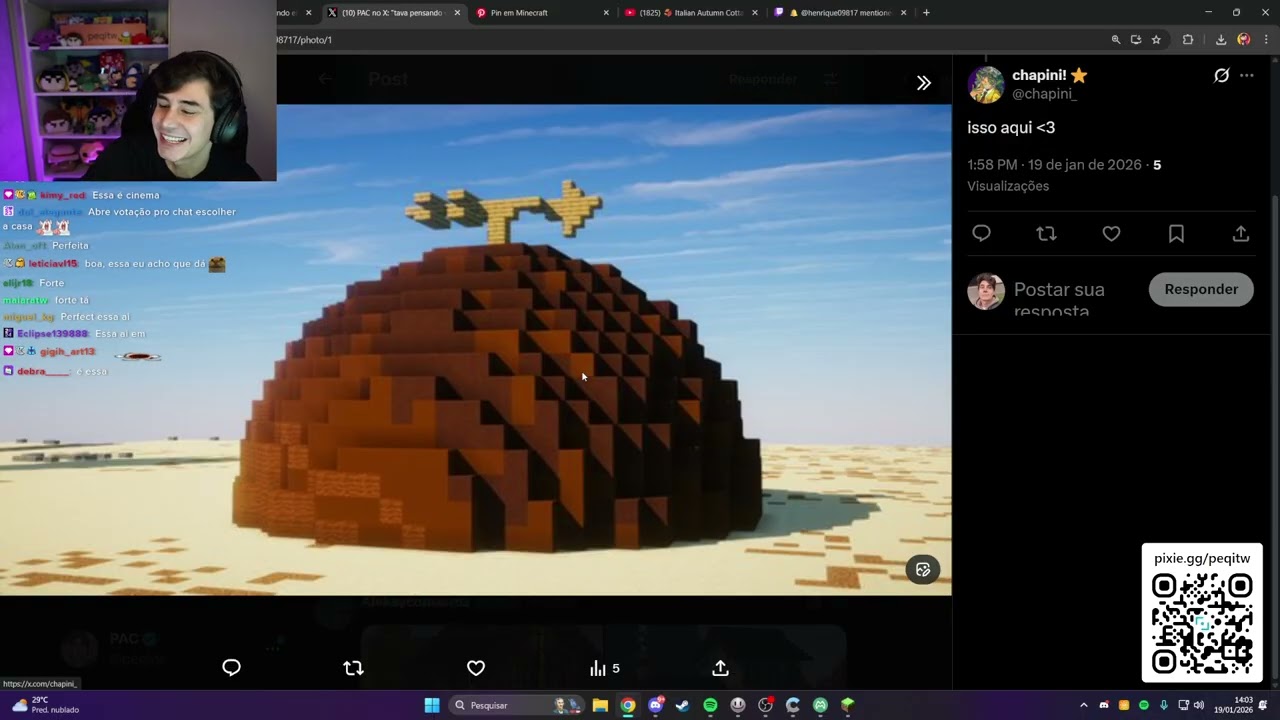The height and width of the screenshot is (720, 1280).
Task: Like chapini's post in the sidebar
Action: tap(1111, 233)
